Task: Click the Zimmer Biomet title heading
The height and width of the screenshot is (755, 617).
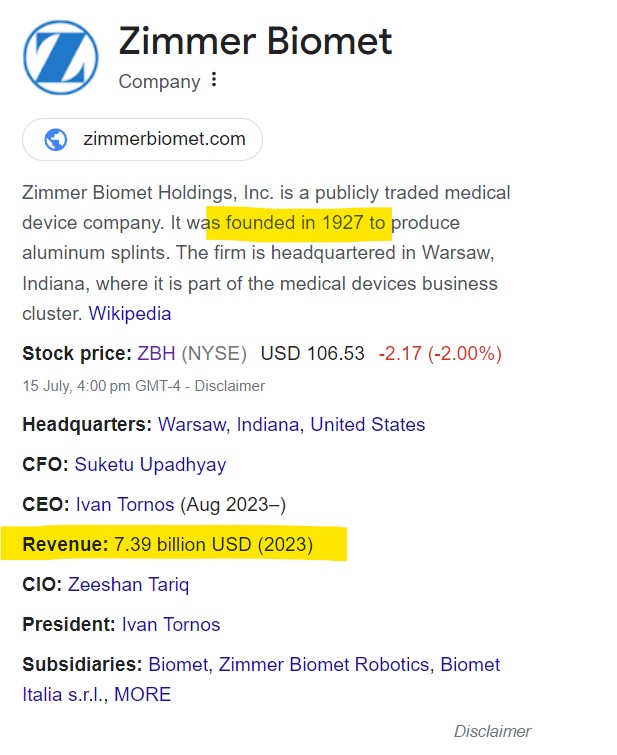Action: coord(255,41)
